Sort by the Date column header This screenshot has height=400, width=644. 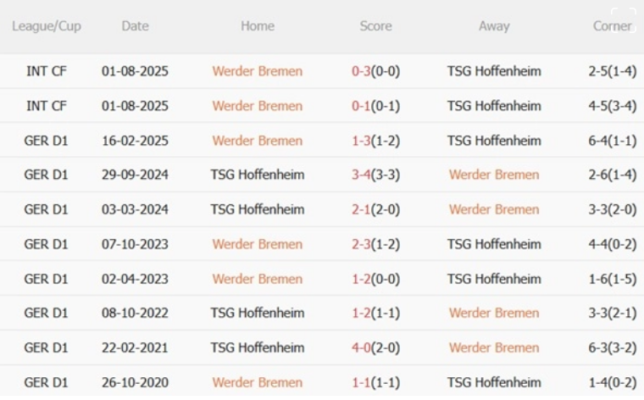(x=135, y=26)
